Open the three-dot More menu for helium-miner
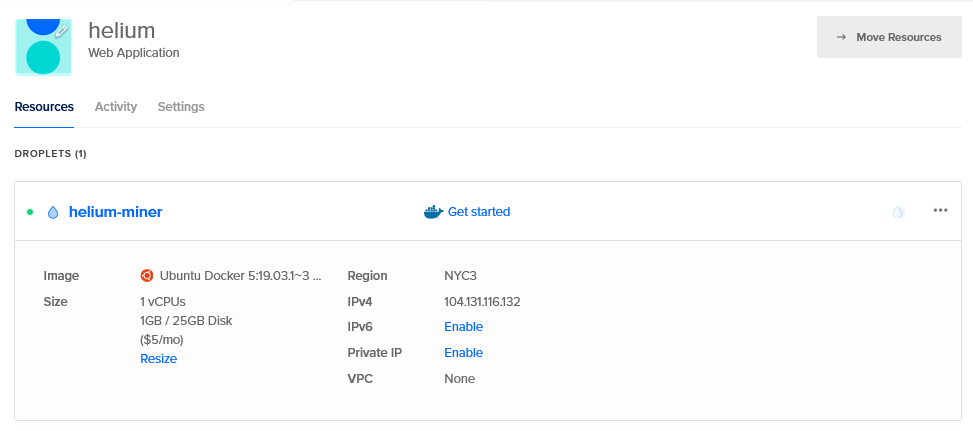 (x=940, y=210)
